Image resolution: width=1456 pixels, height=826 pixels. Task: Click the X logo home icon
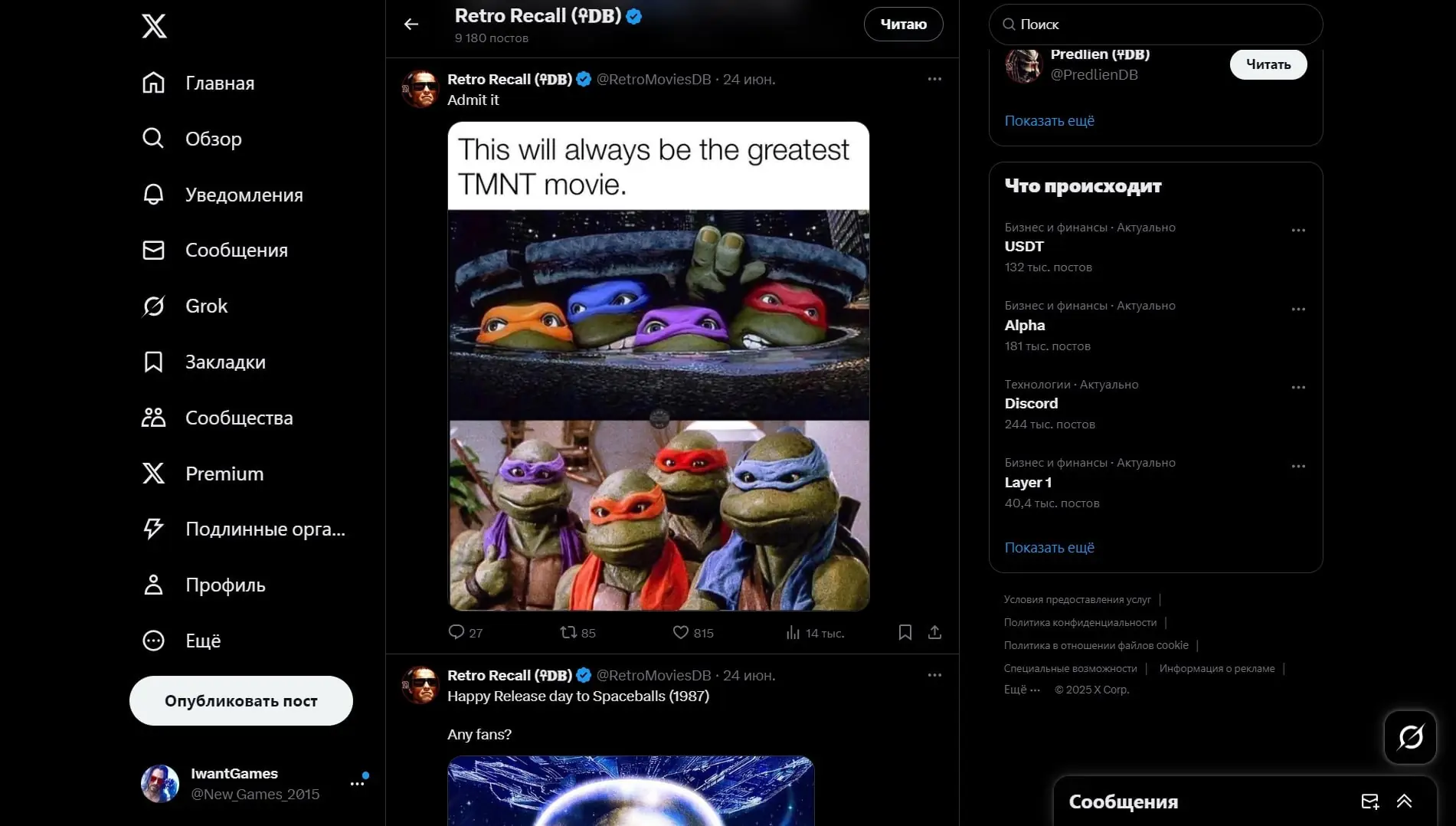point(154,26)
